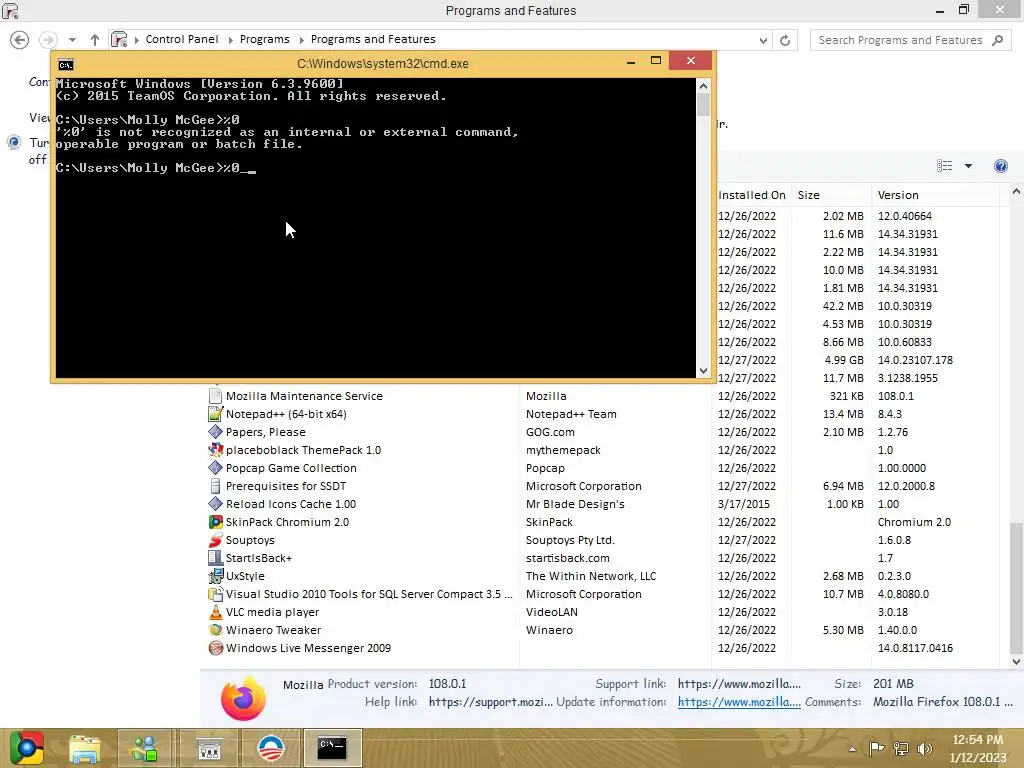Open Mozilla update information link

(739, 702)
